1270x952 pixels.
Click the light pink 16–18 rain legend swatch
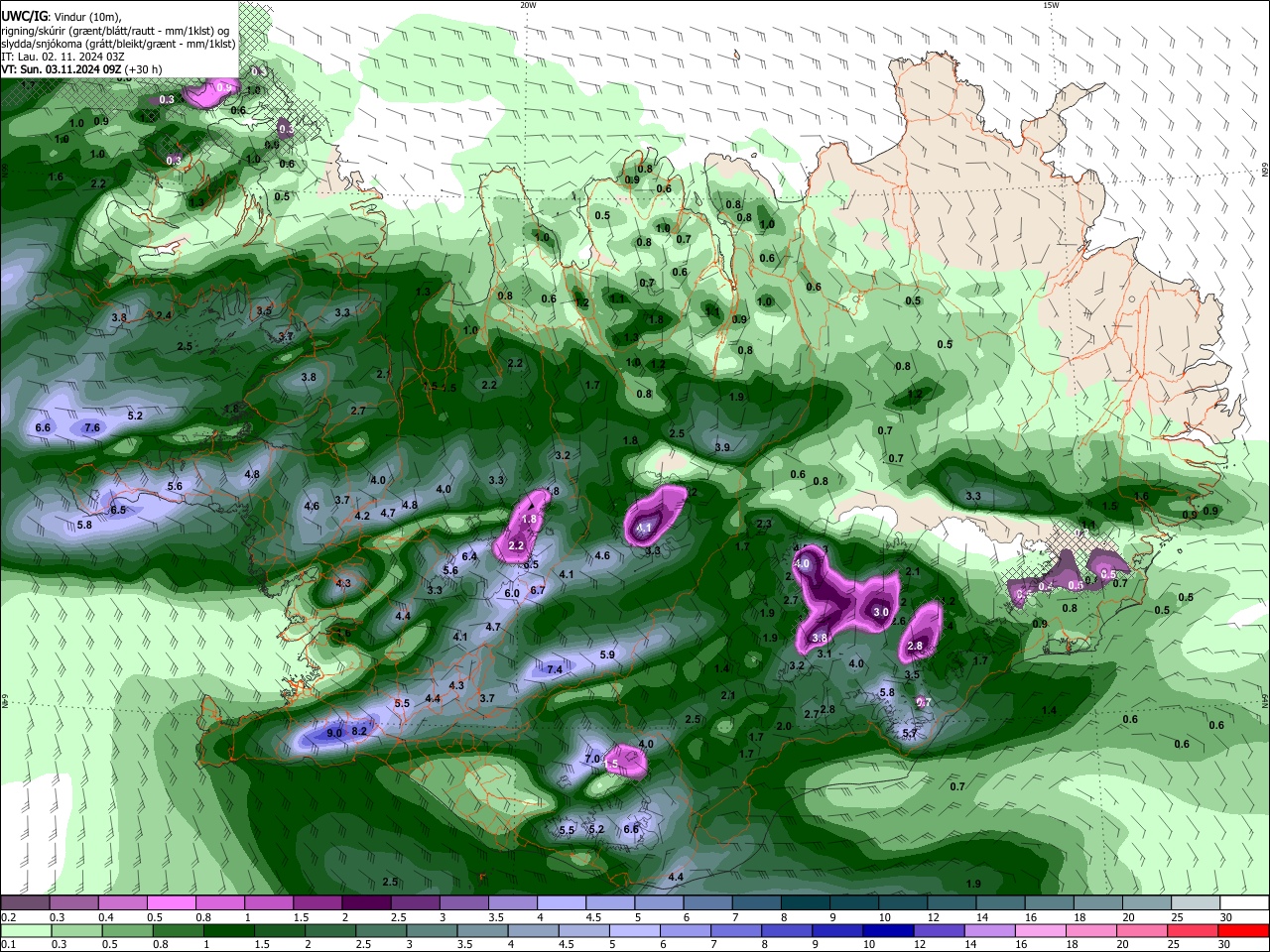[1041, 931]
